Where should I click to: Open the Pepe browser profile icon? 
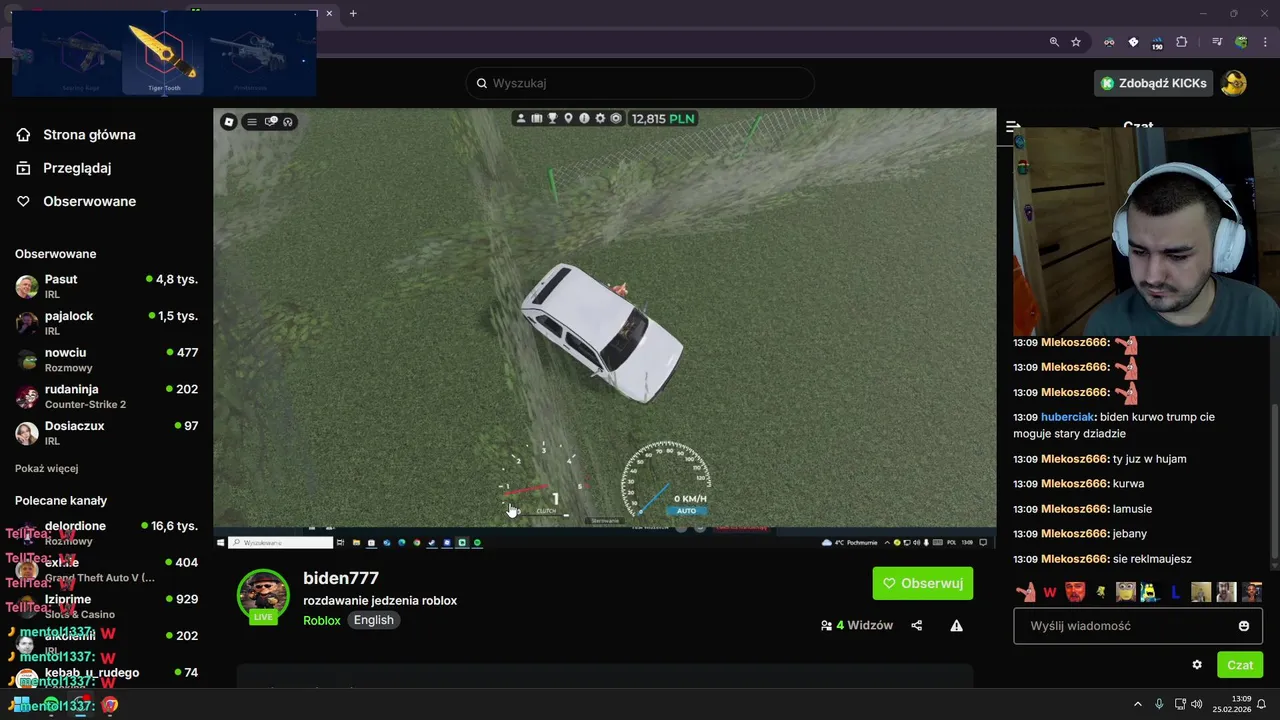tap(1241, 42)
